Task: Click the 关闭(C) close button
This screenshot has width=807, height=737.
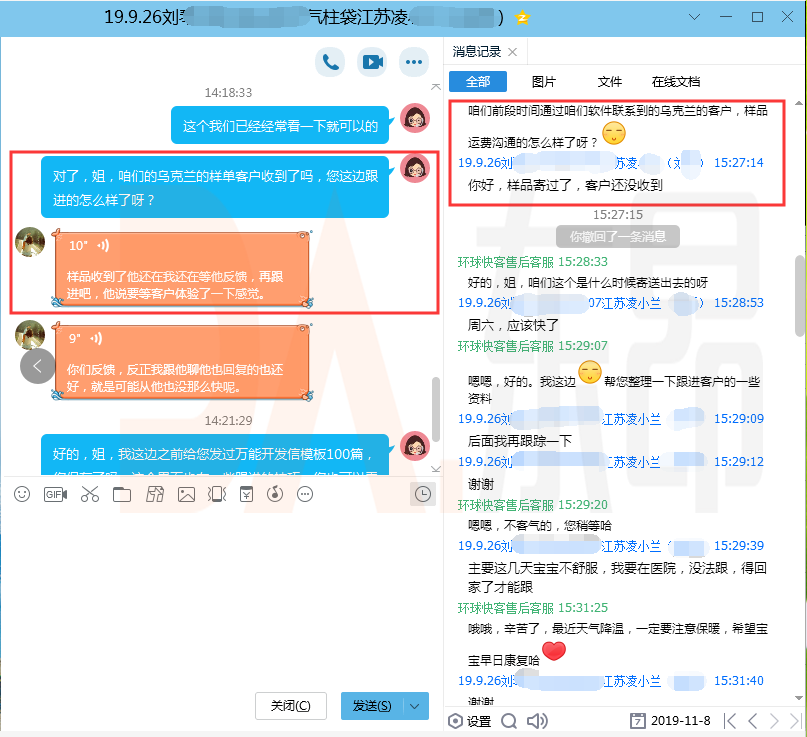Action: pos(290,706)
